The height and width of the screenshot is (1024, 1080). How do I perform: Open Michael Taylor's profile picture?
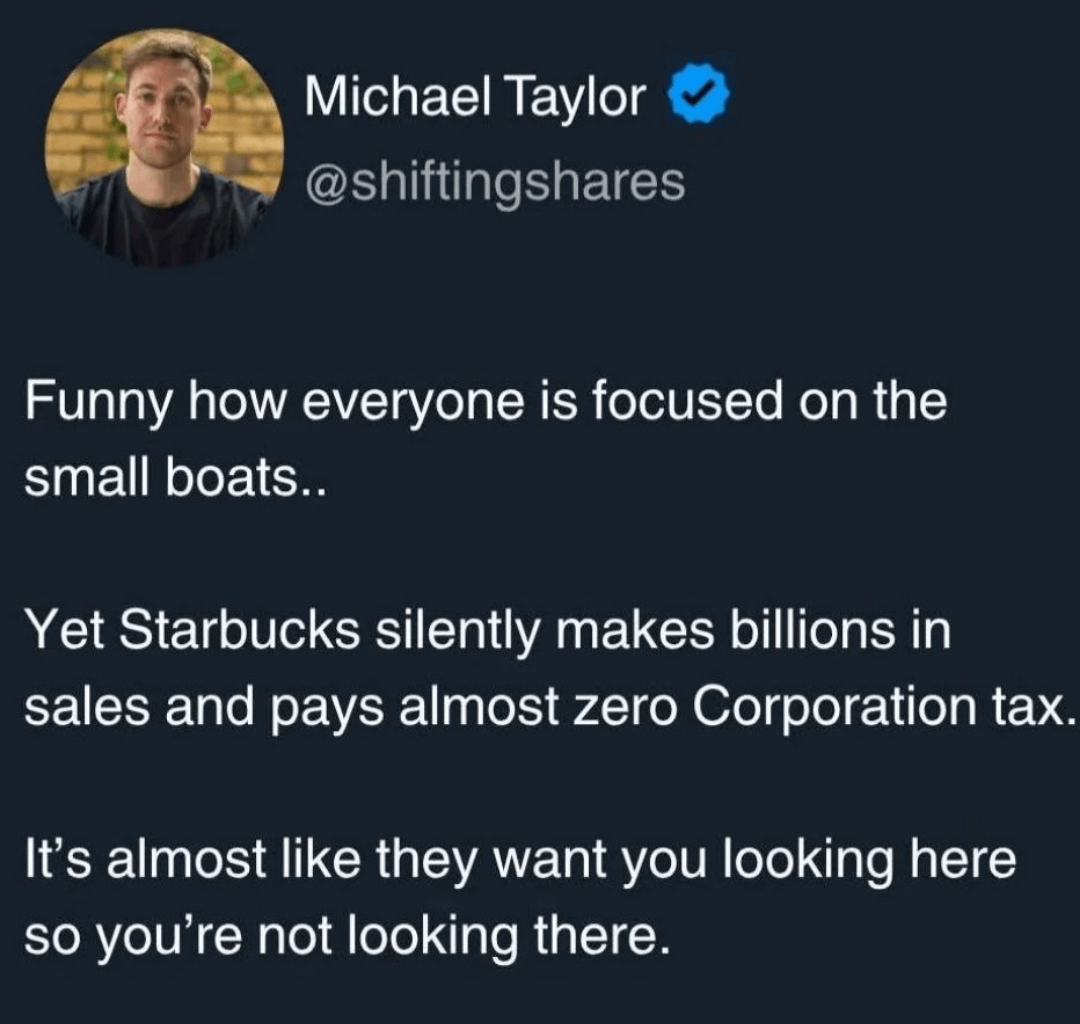tap(164, 147)
